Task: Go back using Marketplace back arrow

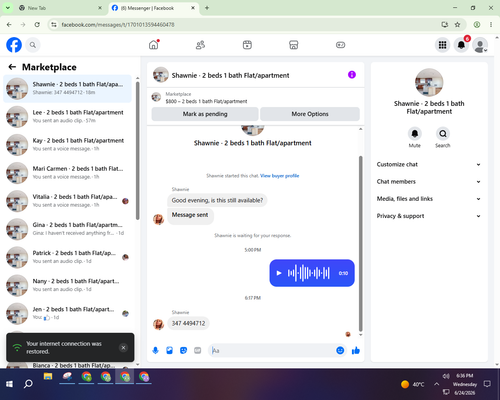Action: coord(12,67)
